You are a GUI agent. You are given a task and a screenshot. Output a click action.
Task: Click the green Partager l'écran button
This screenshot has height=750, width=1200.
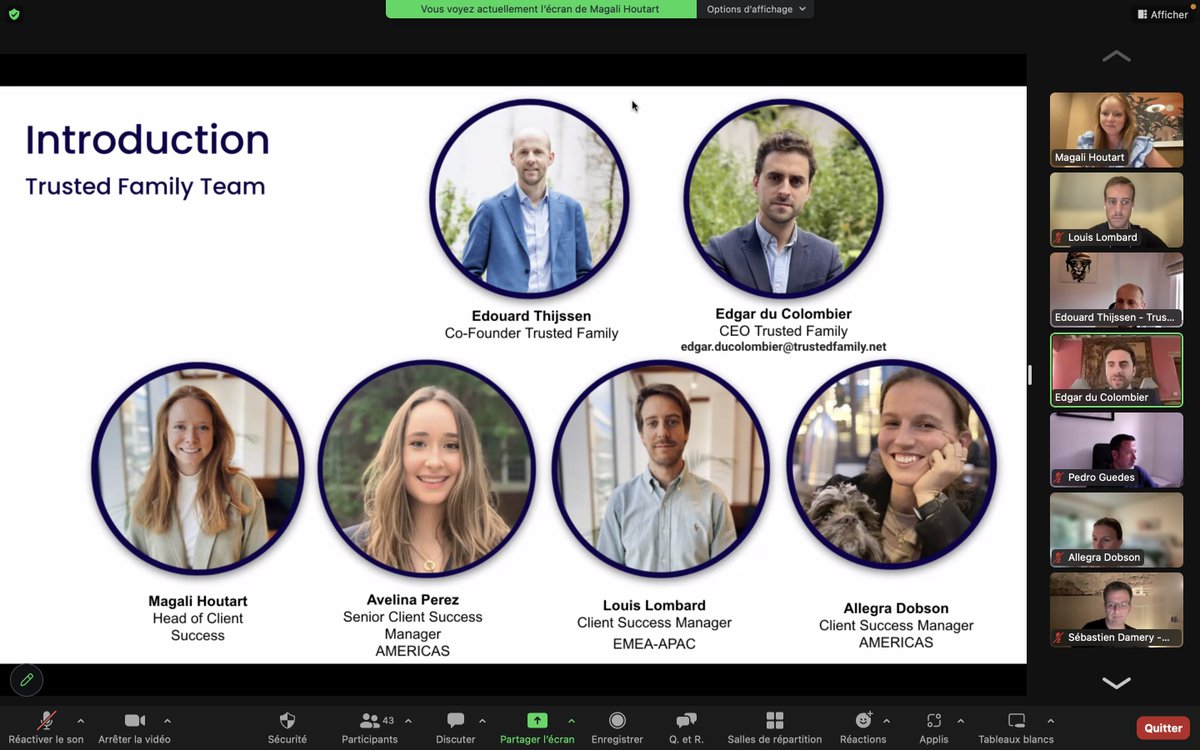pos(537,728)
